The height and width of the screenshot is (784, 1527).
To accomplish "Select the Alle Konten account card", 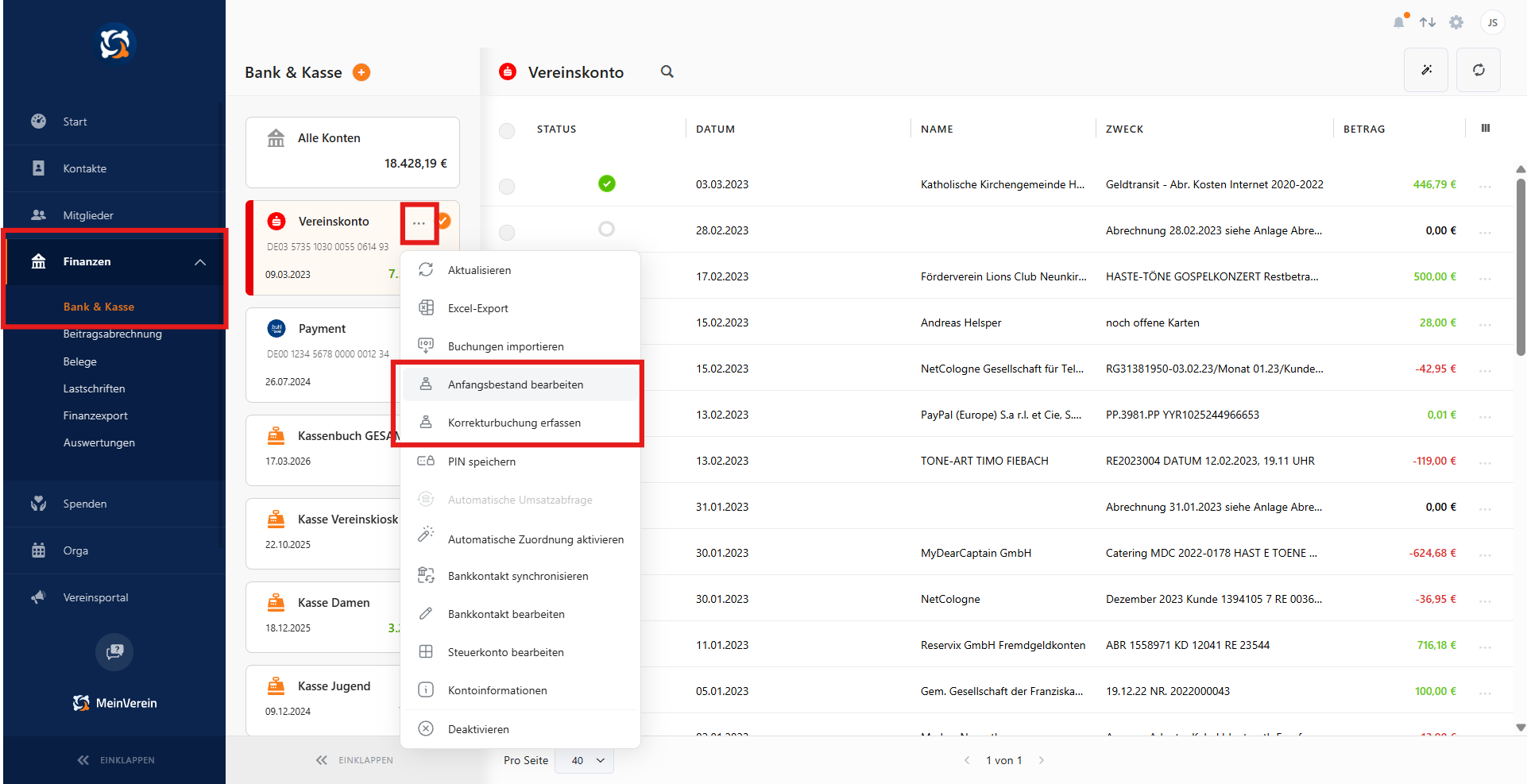I will 353,153.
